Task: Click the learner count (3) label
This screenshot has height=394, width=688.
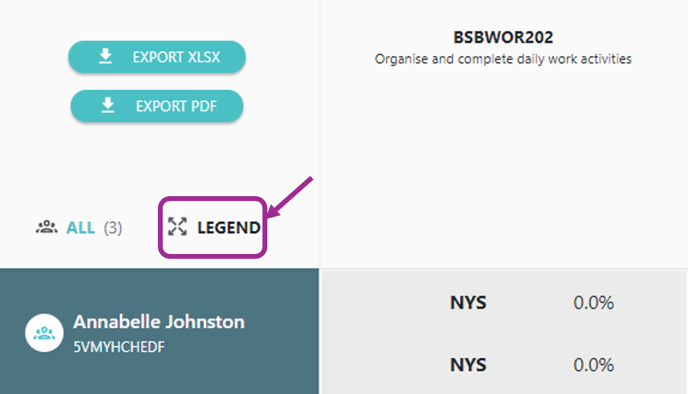Action: [x=113, y=228]
